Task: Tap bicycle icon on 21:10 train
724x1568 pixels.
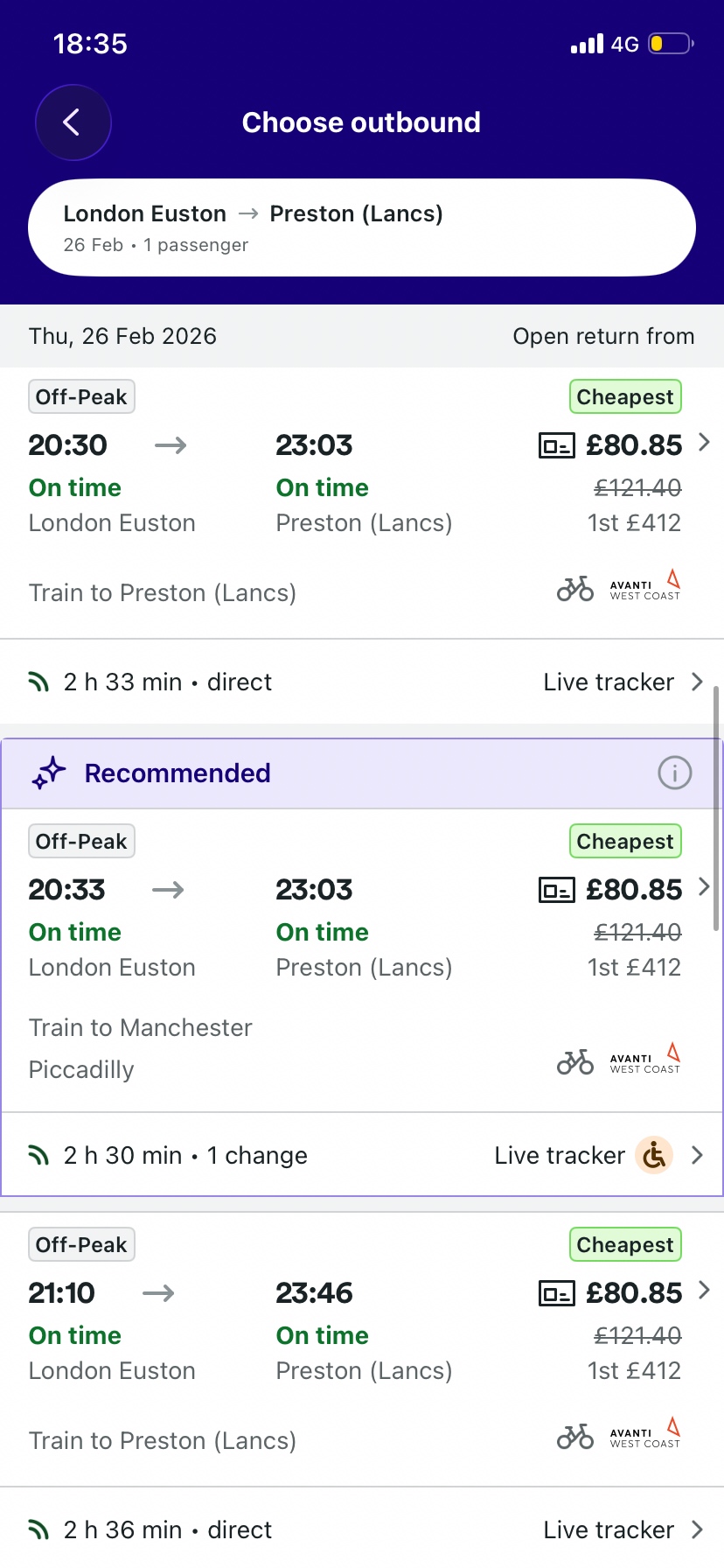Action: pyautogui.click(x=575, y=1437)
